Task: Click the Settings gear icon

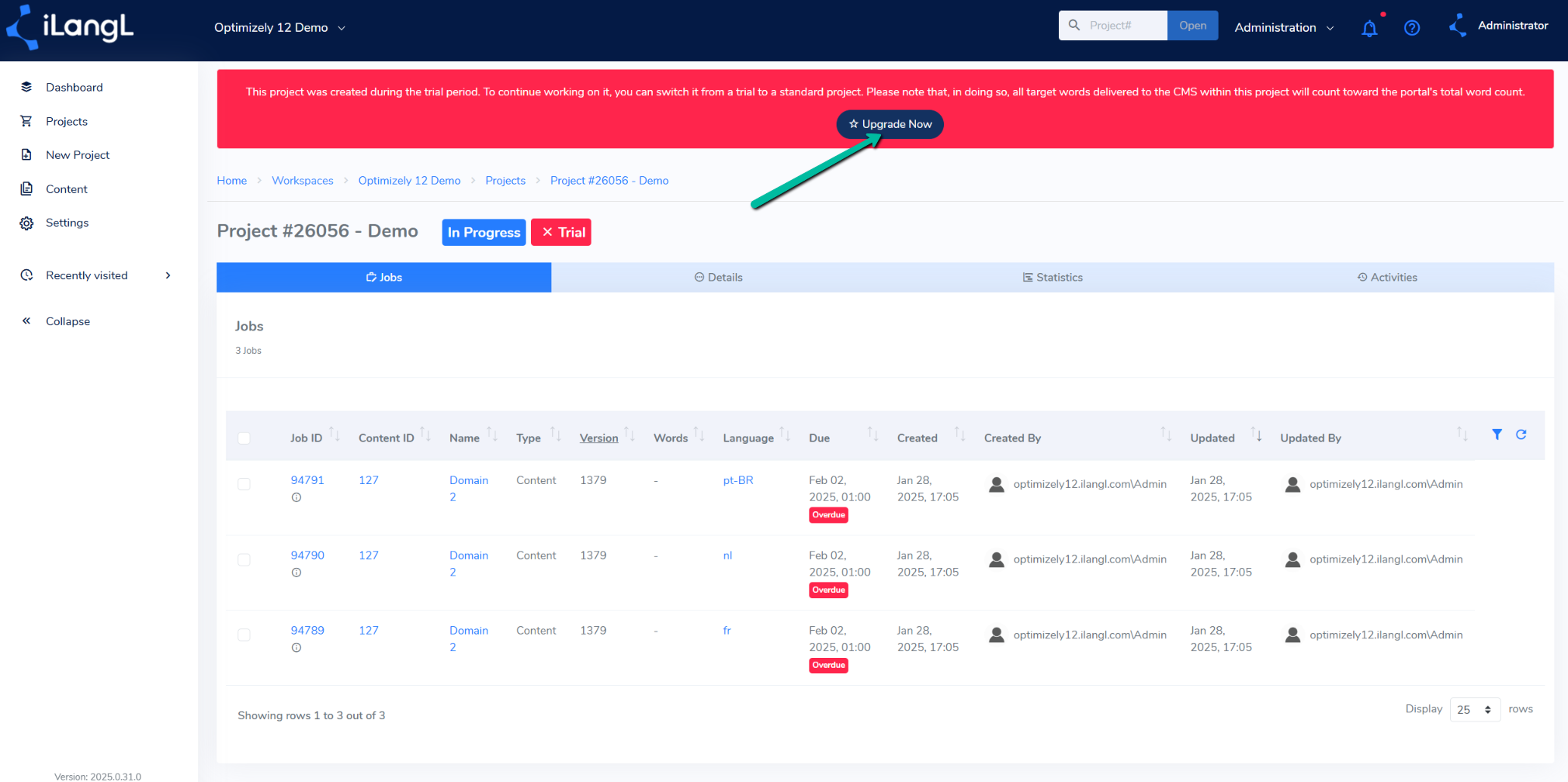Action: pyautogui.click(x=26, y=223)
